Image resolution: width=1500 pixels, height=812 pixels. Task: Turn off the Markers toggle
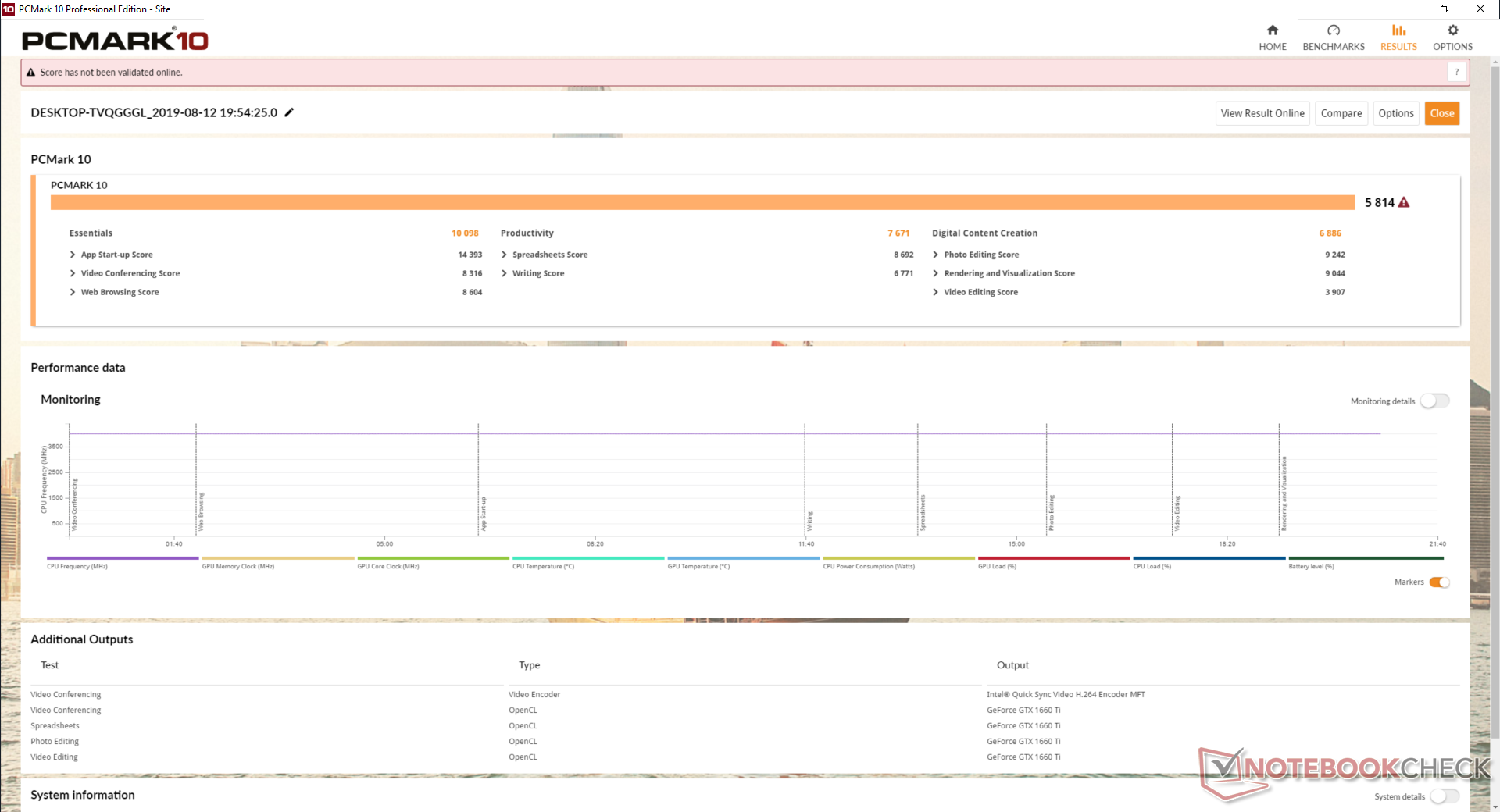pyautogui.click(x=1439, y=582)
